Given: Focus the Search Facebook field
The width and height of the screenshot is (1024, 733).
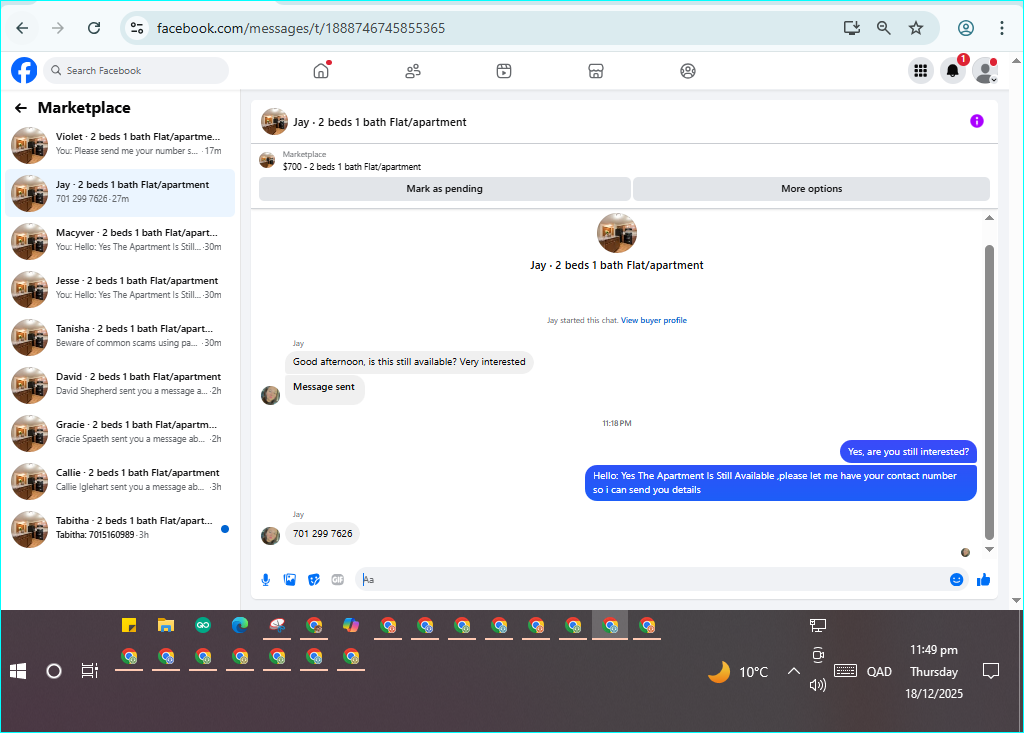Looking at the screenshot, I should [136, 71].
